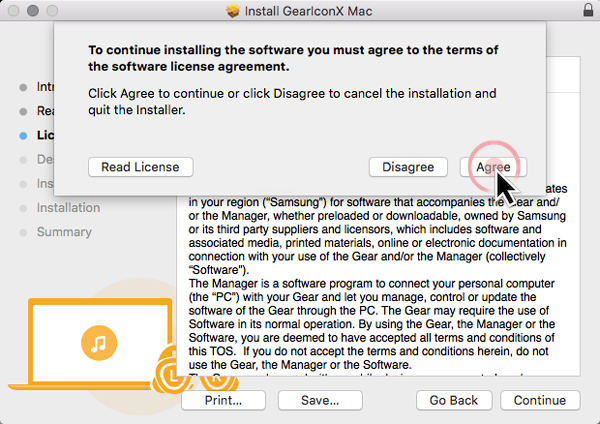Screen dimensions: 600x424
Task: Click the Save... button
Action: point(320,400)
